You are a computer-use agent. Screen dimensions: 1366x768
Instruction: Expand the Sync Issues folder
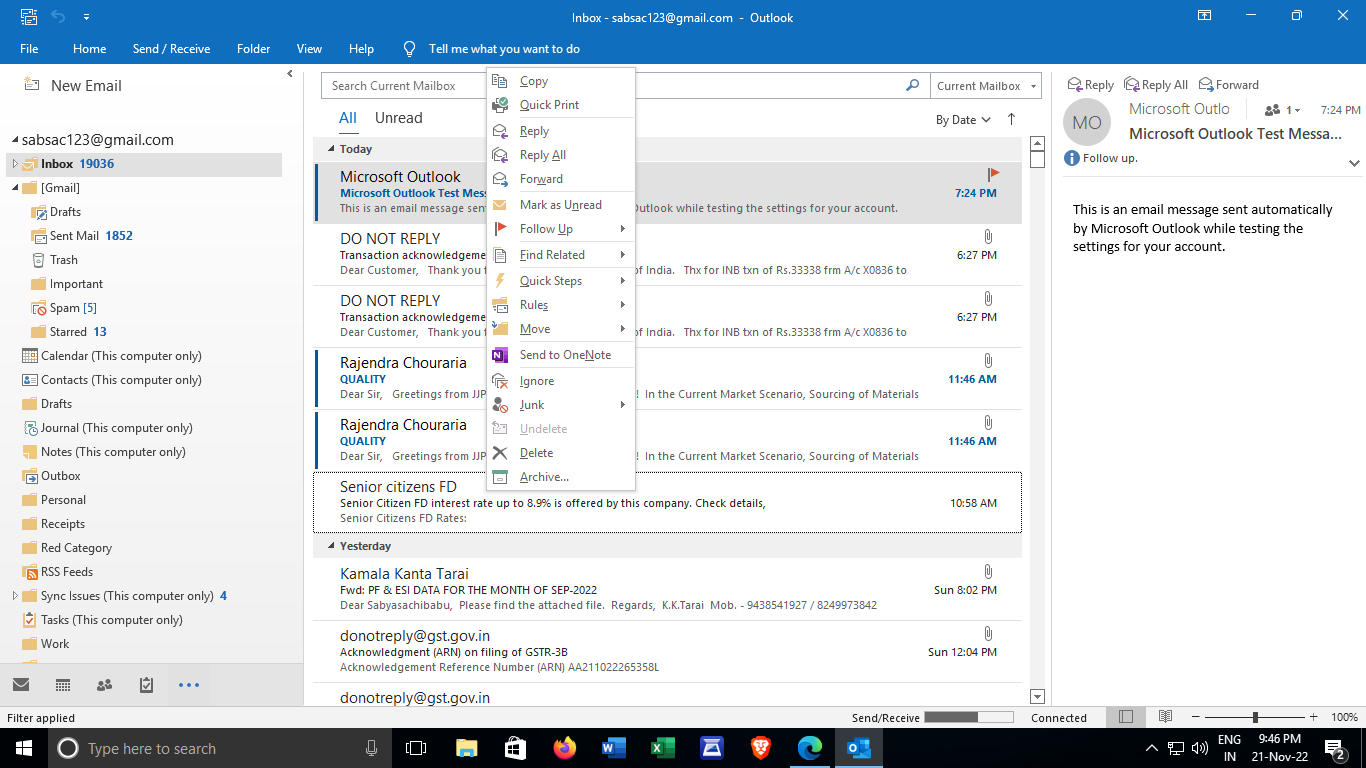pyautogui.click(x=15, y=596)
